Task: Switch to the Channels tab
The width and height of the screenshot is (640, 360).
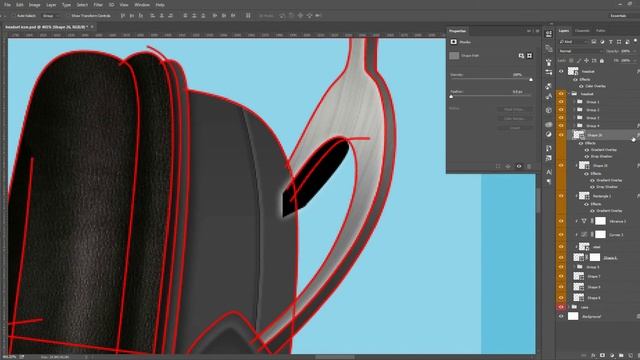Action: click(x=582, y=31)
